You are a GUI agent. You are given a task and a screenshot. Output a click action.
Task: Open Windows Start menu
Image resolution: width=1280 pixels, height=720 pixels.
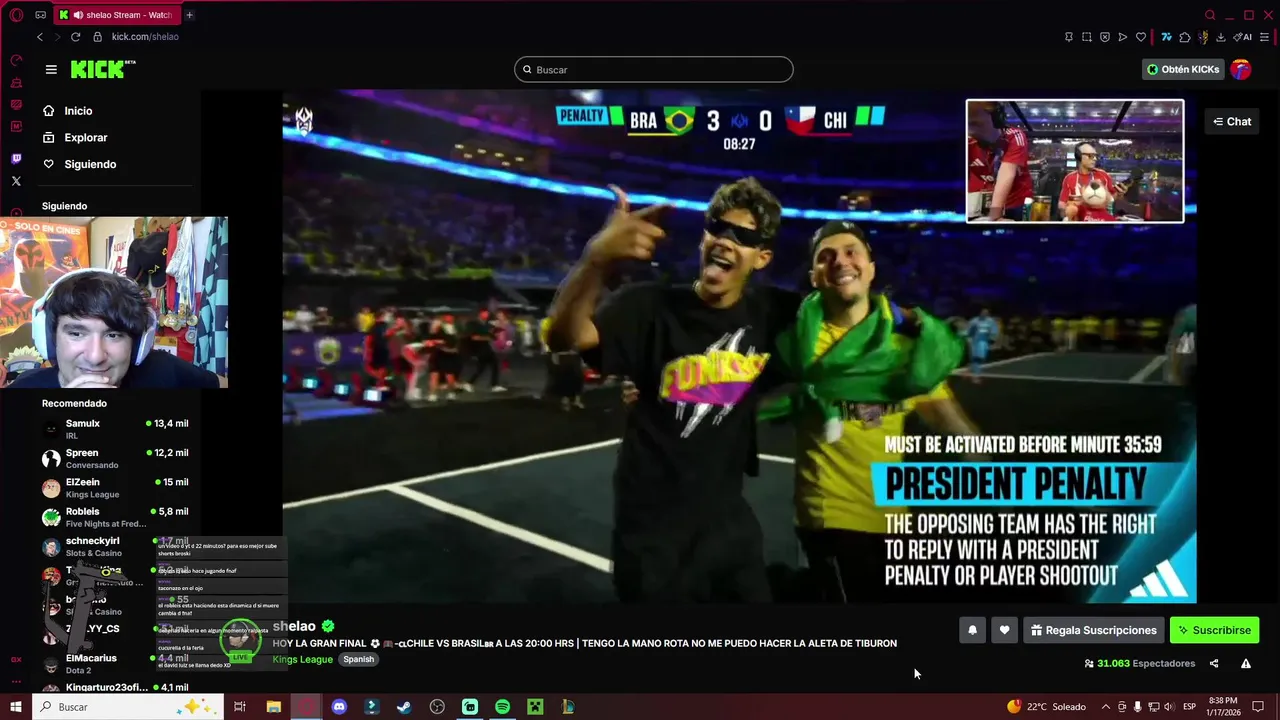tap(16, 707)
